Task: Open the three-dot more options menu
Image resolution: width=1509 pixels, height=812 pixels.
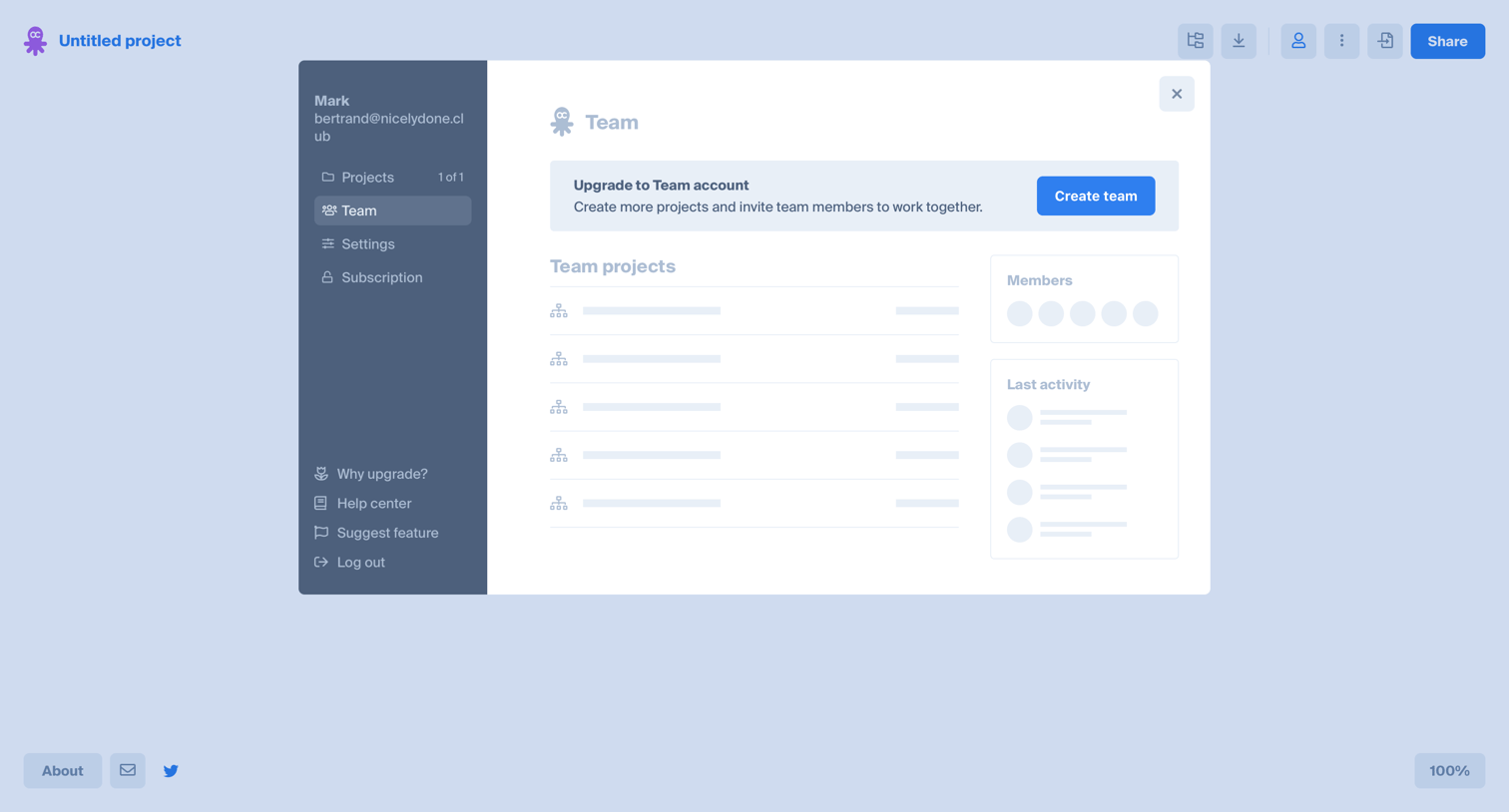Action: pos(1341,41)
